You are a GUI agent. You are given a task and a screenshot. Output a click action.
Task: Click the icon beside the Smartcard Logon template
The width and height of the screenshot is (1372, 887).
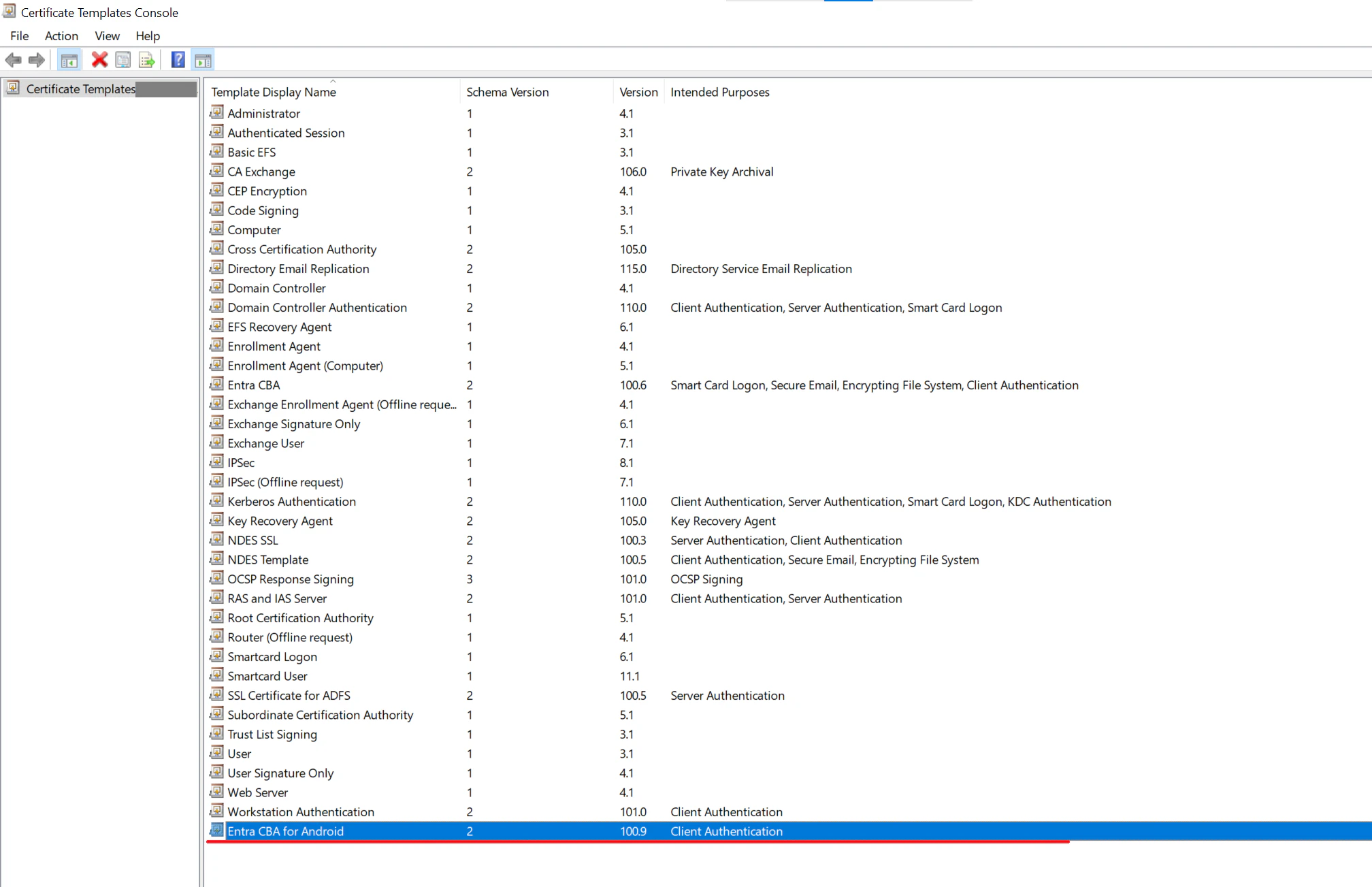217,656
